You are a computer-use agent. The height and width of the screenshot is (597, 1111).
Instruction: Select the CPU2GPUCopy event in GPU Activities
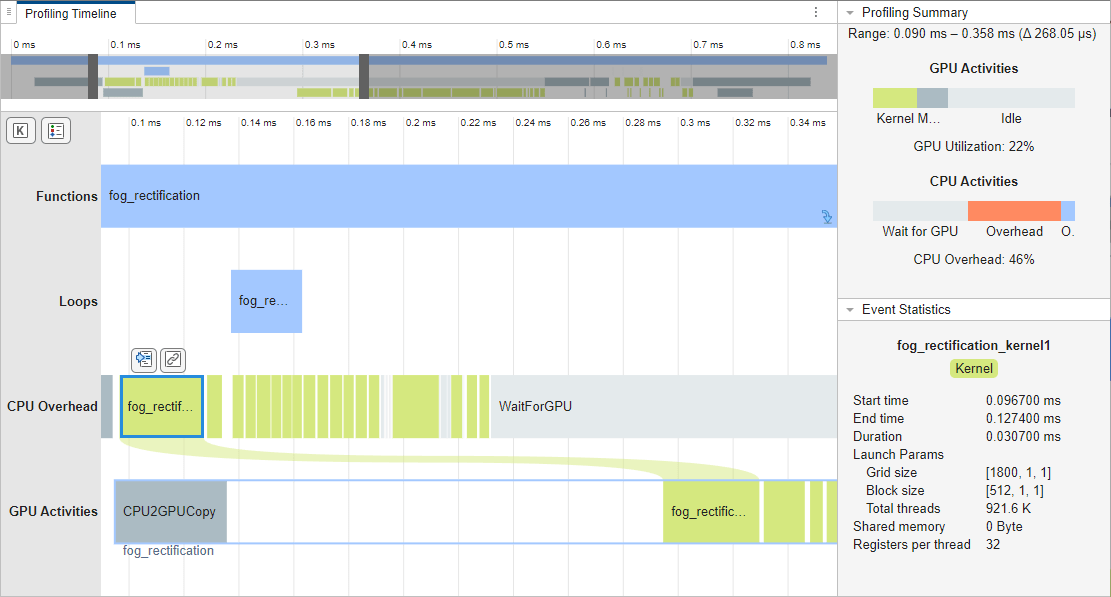[171, 511]
